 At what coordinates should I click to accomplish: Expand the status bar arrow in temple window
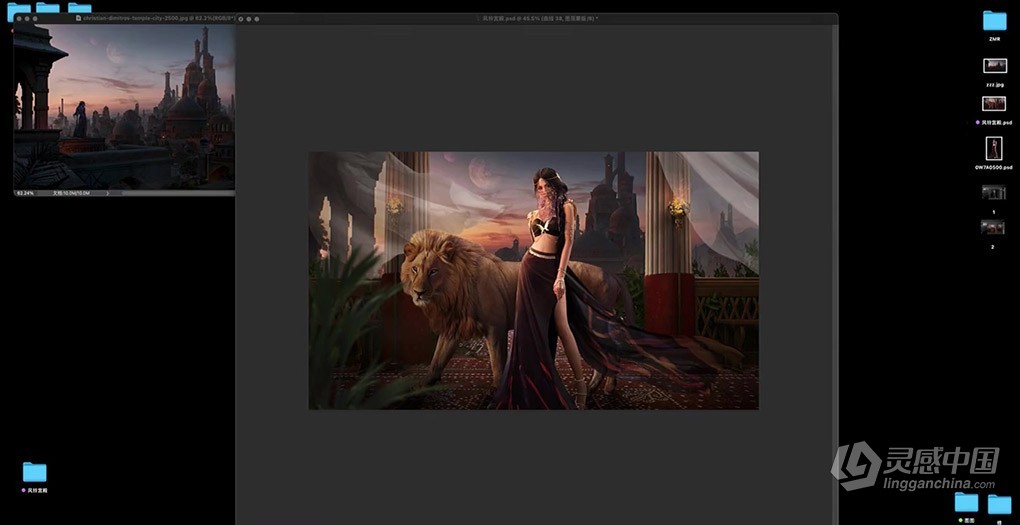pyautogui.click(x=109, y=192)
